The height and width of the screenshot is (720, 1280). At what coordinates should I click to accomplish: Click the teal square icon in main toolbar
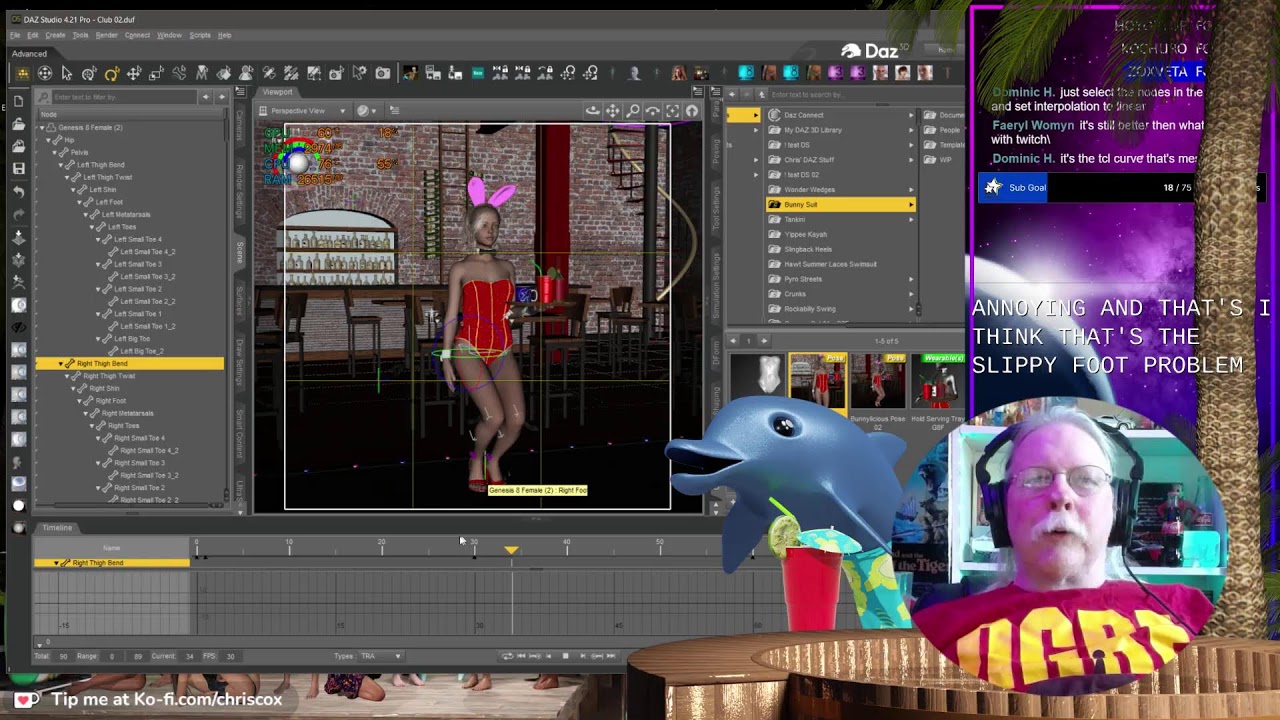click(x=478, y=73)
